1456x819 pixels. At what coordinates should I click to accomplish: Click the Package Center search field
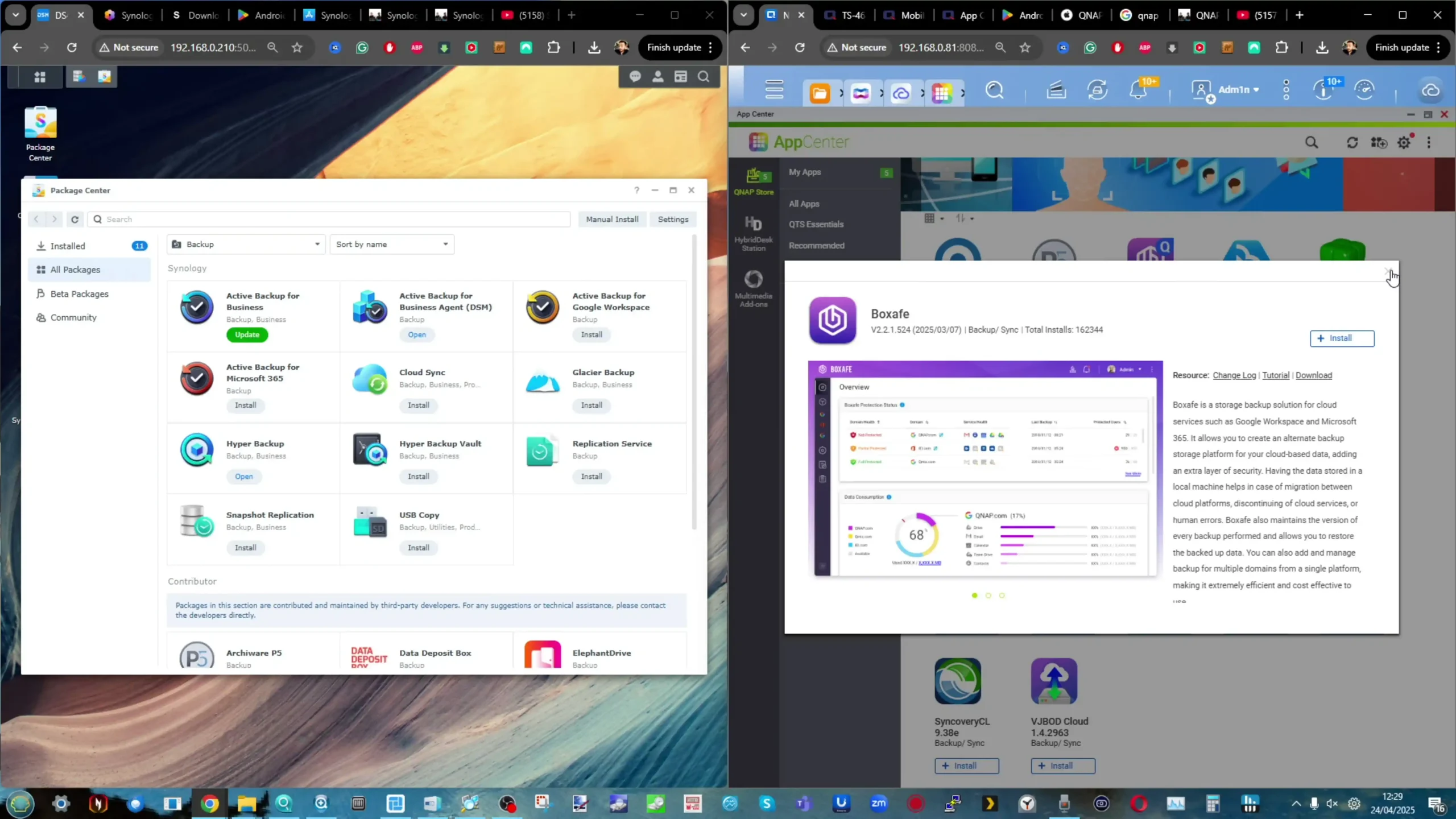329,220
